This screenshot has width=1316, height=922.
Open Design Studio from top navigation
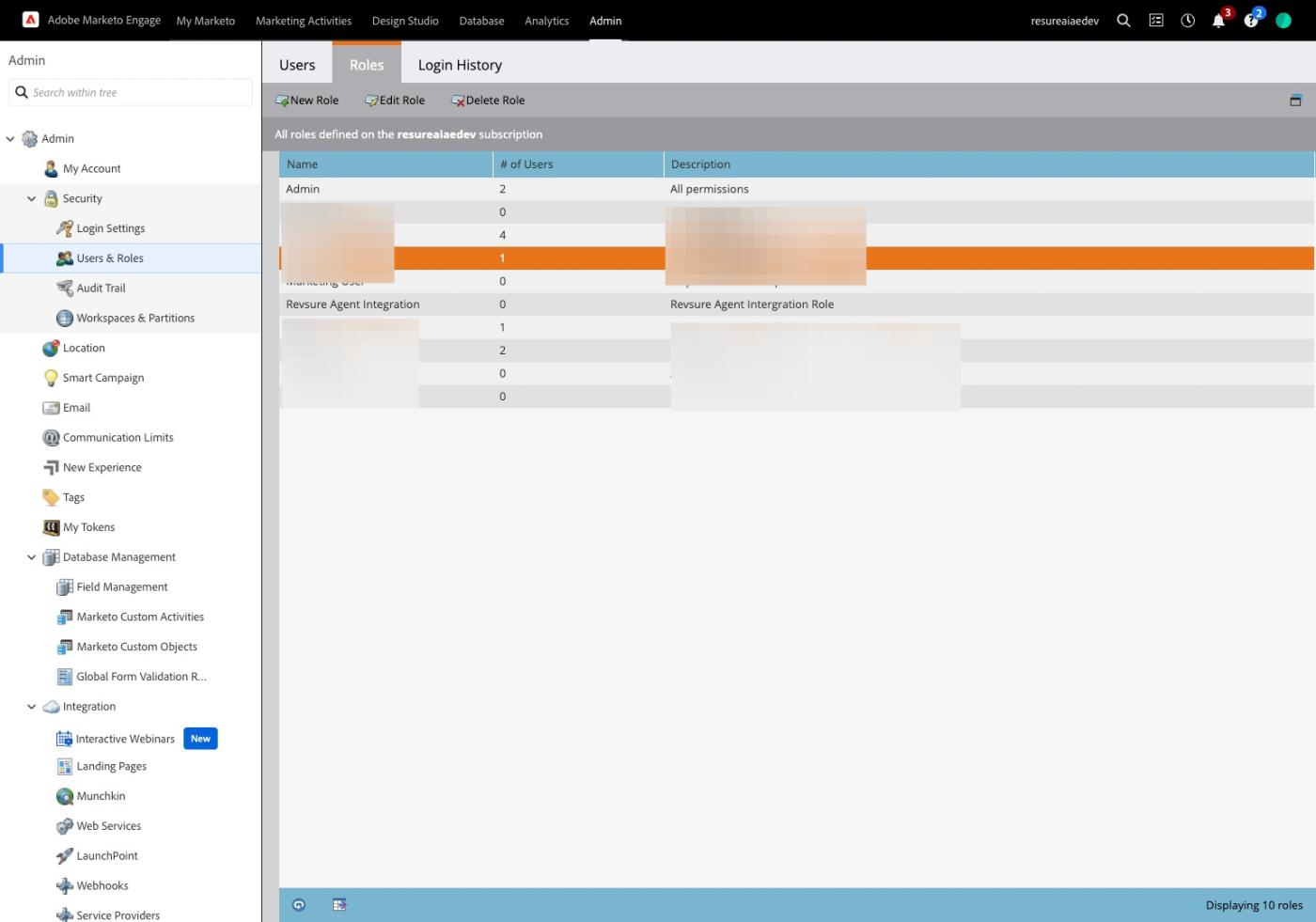pyautogui.click(x=405, y=21)
